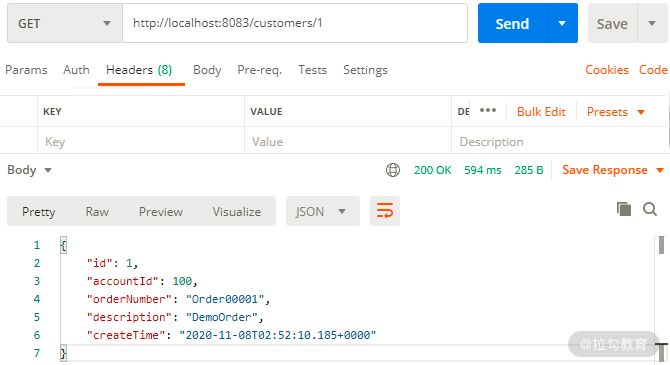Open the JSON format dropdown
This screenshot has height=365, width=670.
click(x=323, y=211)
